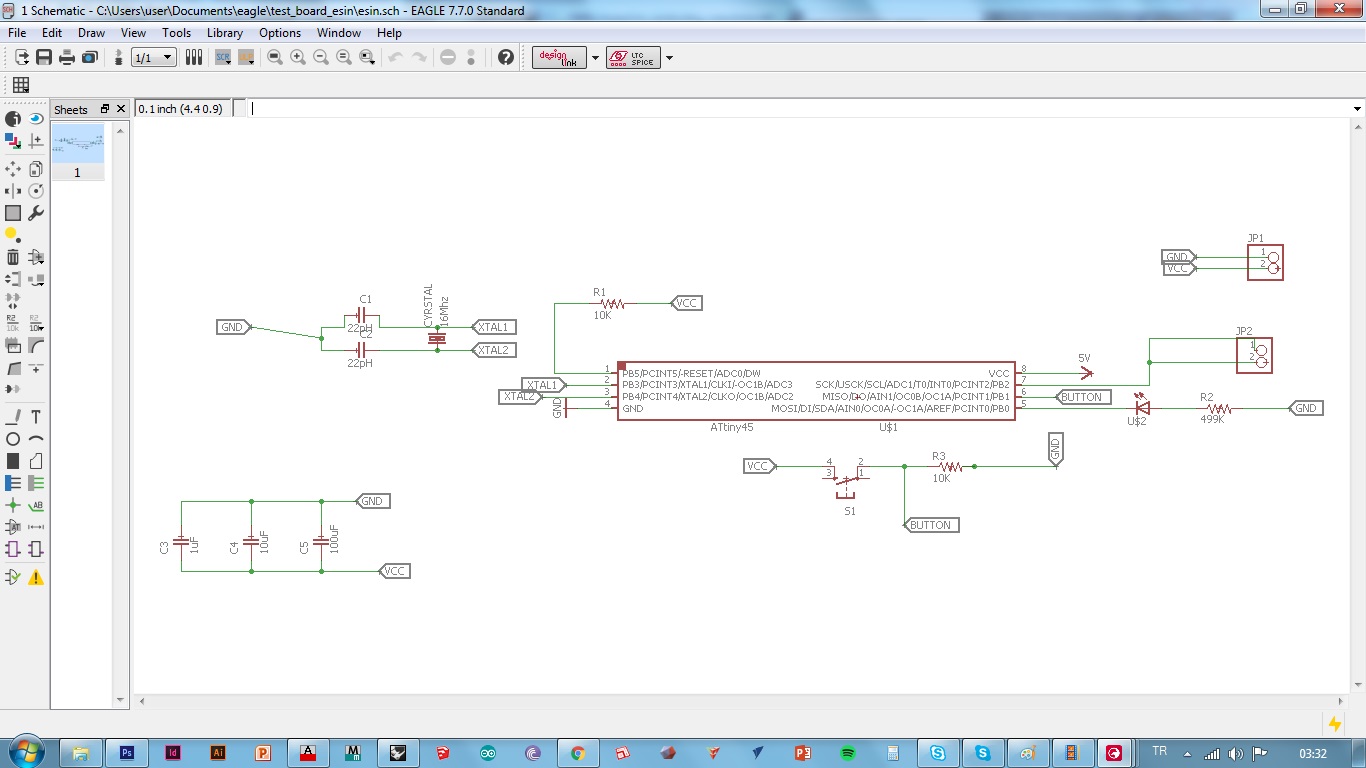Screen dimensions: 1366x768
Task: Open the Errors warning tool
Action: pyautogui.click(x=36, y=577)
